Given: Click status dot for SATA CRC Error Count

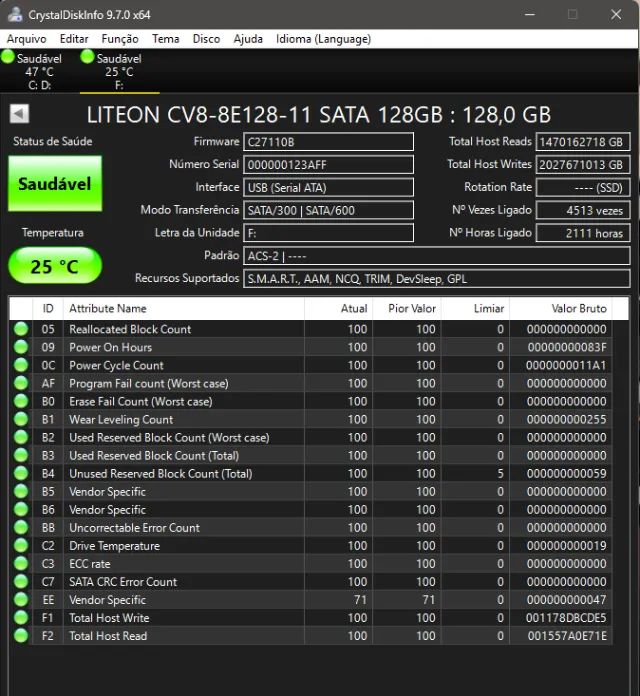Looking at the screenshot, I should pos(21,581).
